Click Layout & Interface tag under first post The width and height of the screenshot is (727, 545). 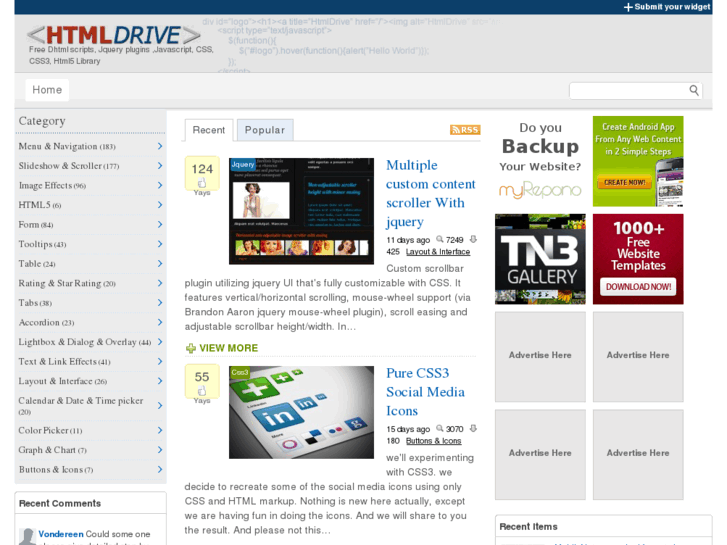[x=438, y=252]
